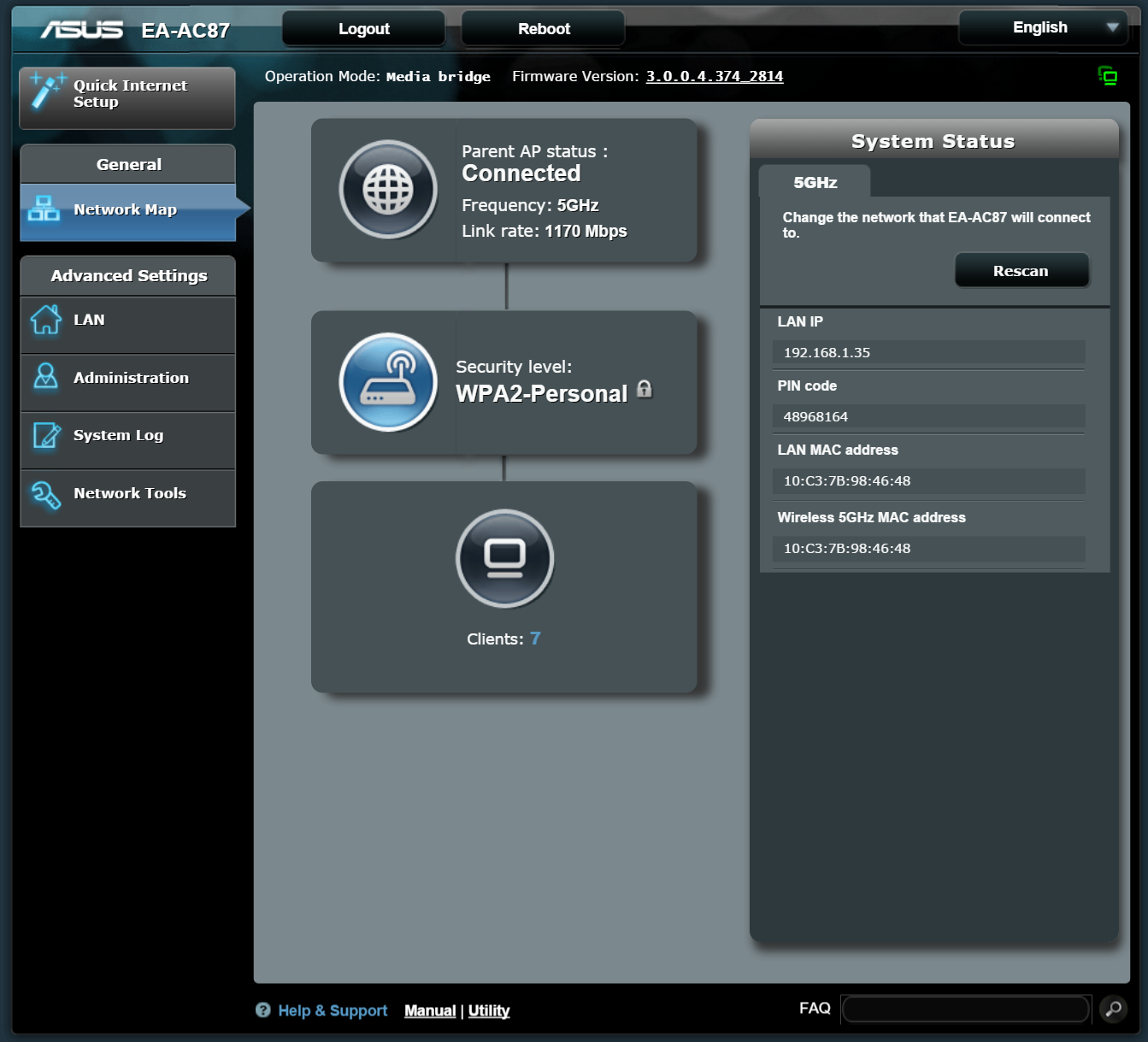Click the green network status icon
Viewport: 1148px width, 1042px height.
click(x=1107, y=76)
